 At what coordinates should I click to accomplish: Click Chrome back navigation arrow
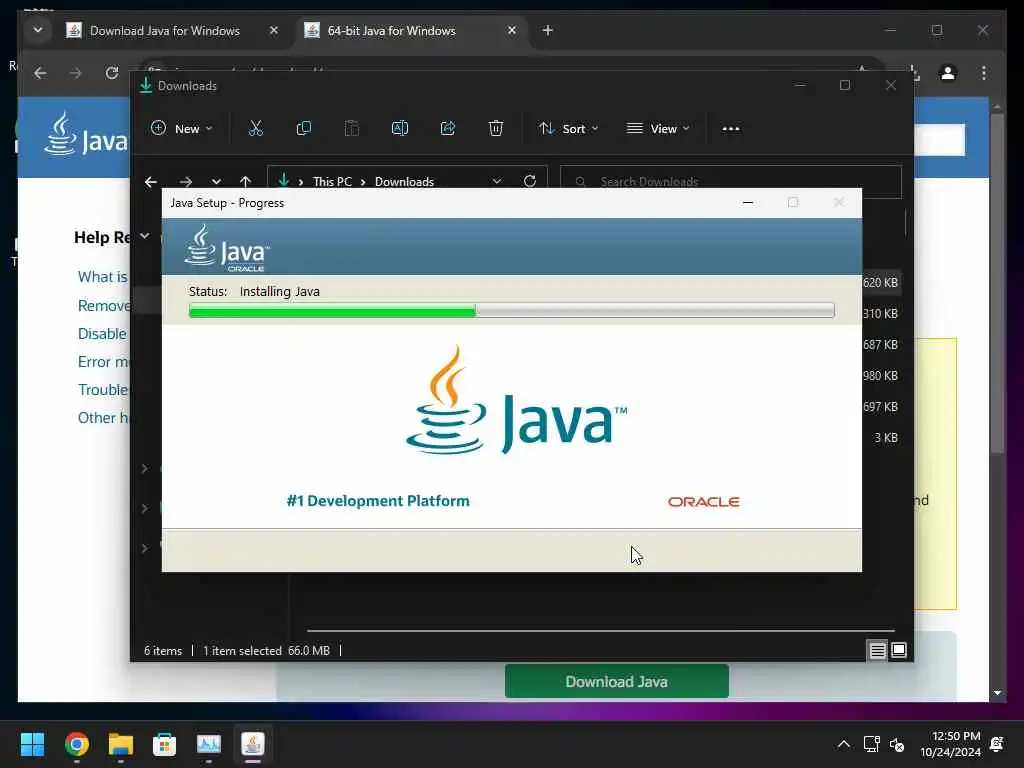click(x=40, y=73)
